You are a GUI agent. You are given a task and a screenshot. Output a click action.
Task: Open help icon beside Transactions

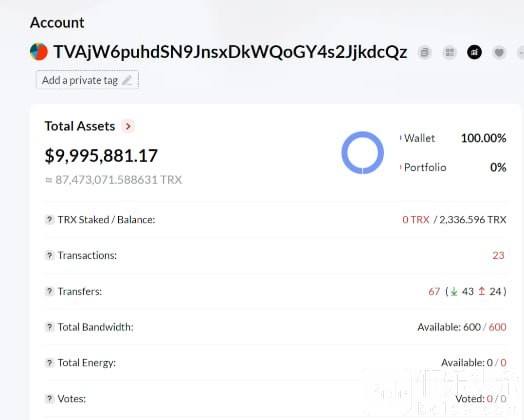click(49, 256)
